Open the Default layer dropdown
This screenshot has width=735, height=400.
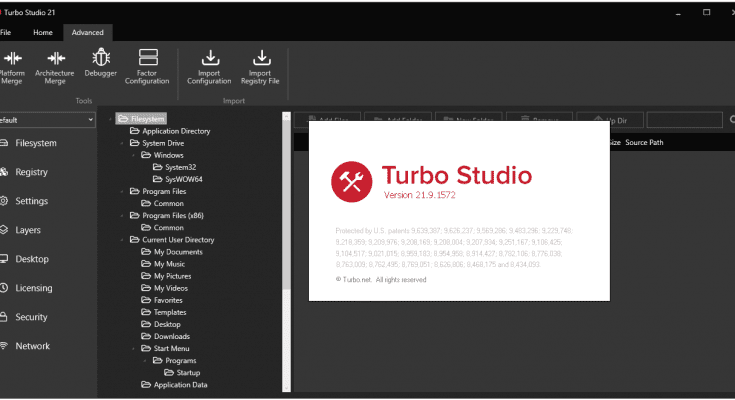[x=47, y=120]
